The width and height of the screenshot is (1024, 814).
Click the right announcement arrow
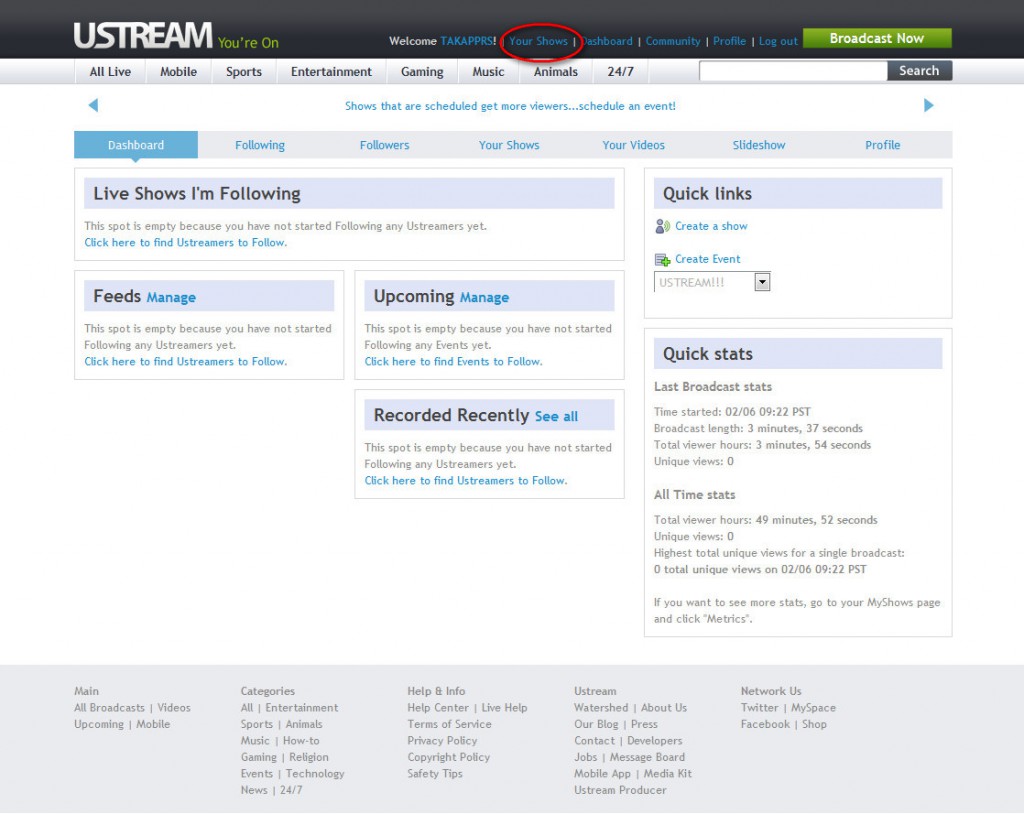tap(928, 105)
